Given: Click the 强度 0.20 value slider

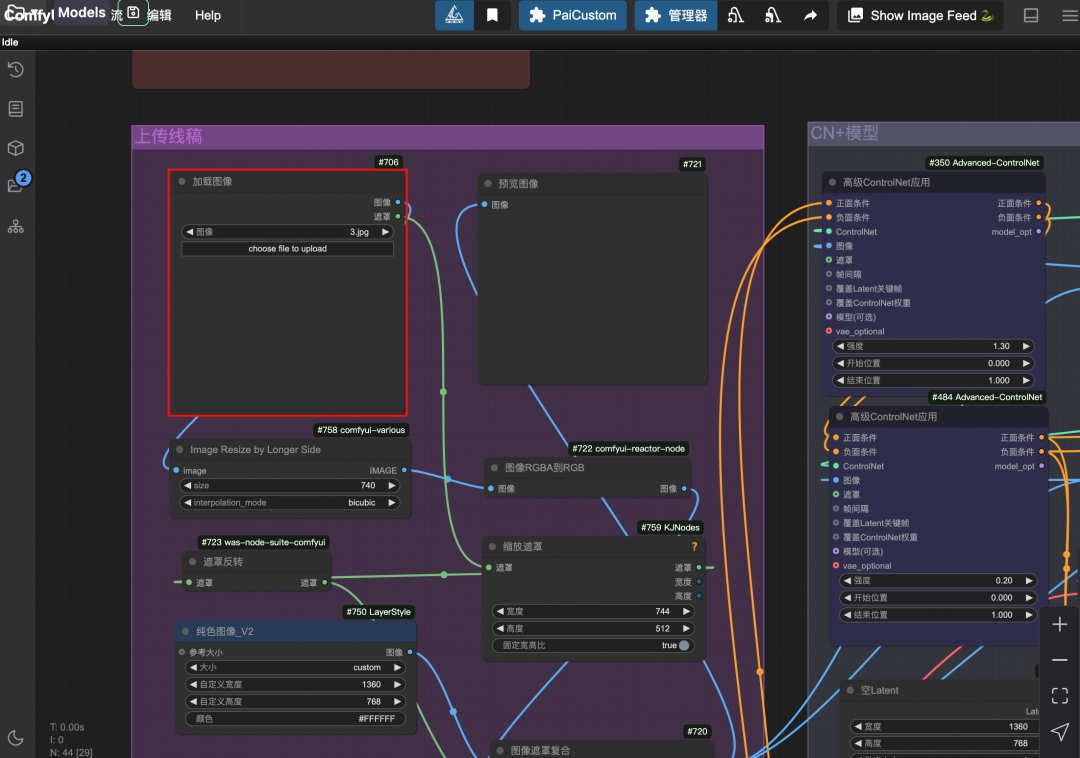Looking at the screenshot, I should (937, 580).
